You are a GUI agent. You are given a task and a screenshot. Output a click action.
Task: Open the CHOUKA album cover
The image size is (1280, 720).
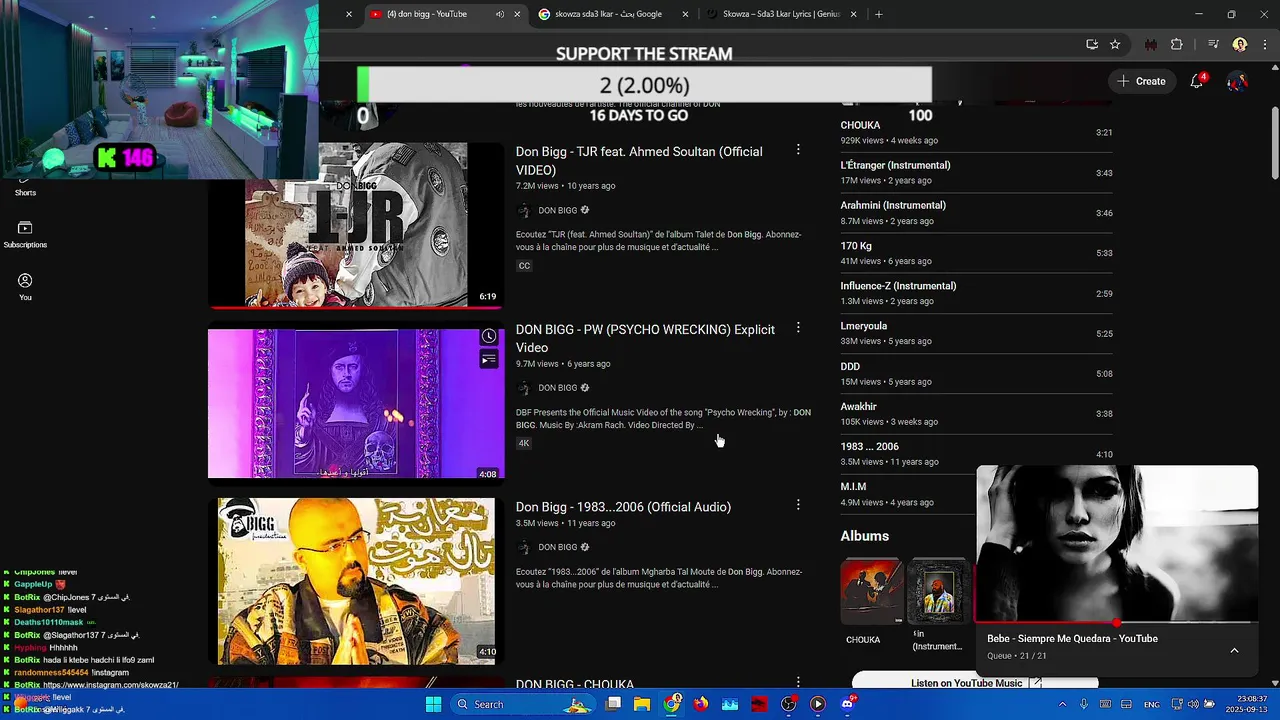click(x=872, y=592)
